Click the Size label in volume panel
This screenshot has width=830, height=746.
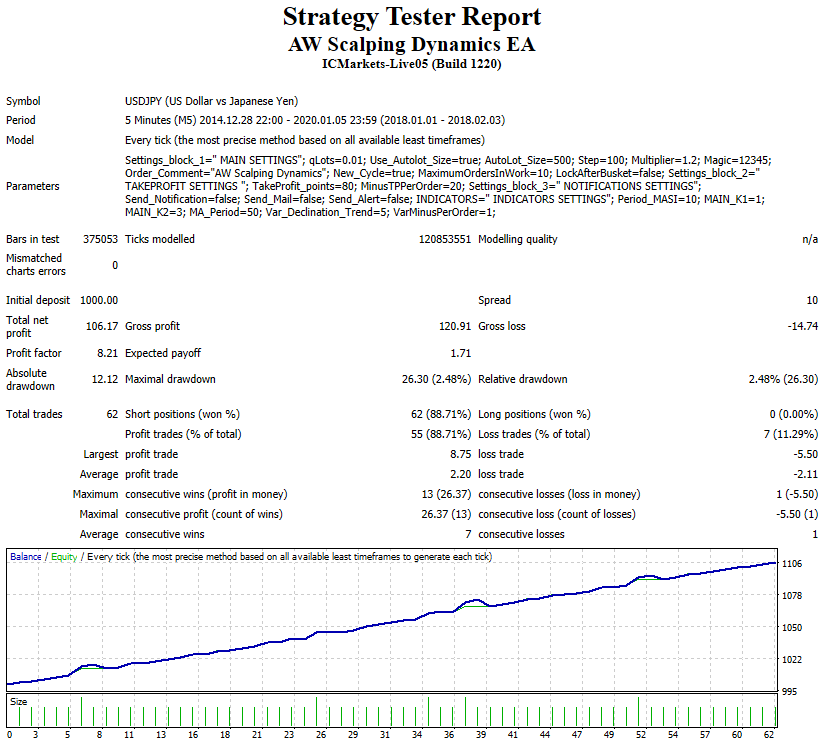[19, 702]
